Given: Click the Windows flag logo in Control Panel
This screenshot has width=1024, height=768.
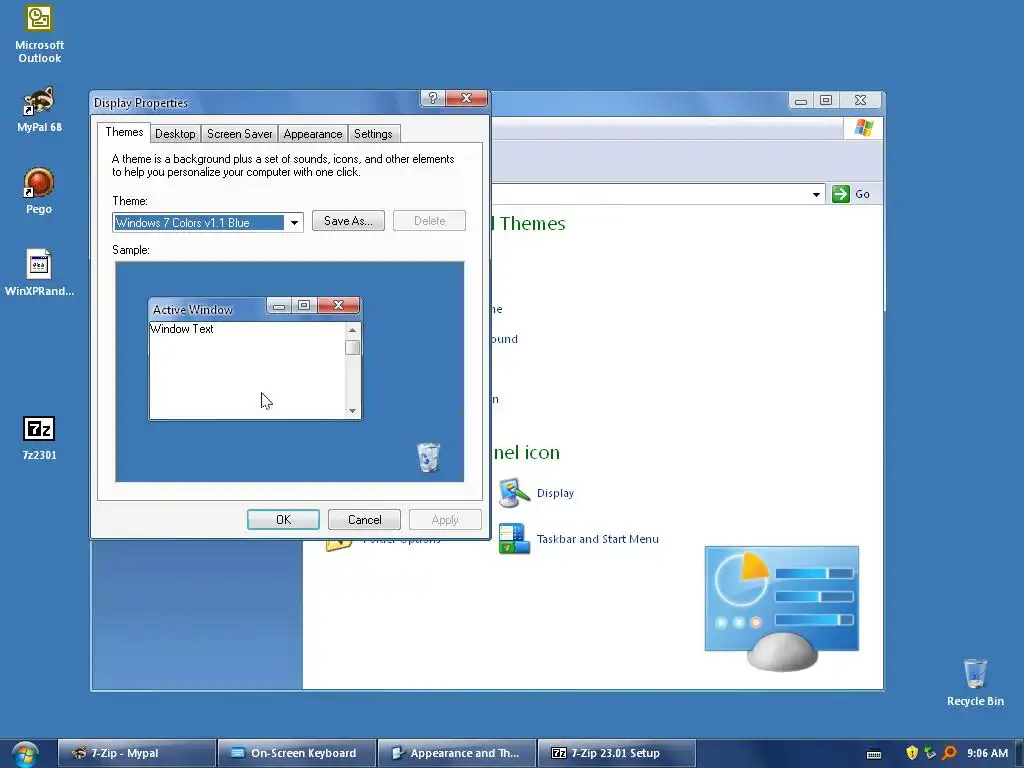Looking at the screenshot, I should [x=863, y=127].
